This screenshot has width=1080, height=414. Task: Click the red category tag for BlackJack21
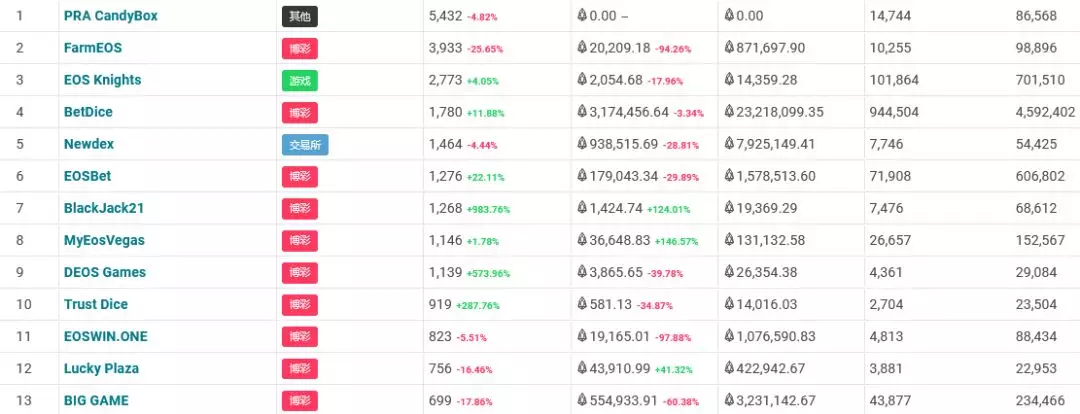(300, 209)
